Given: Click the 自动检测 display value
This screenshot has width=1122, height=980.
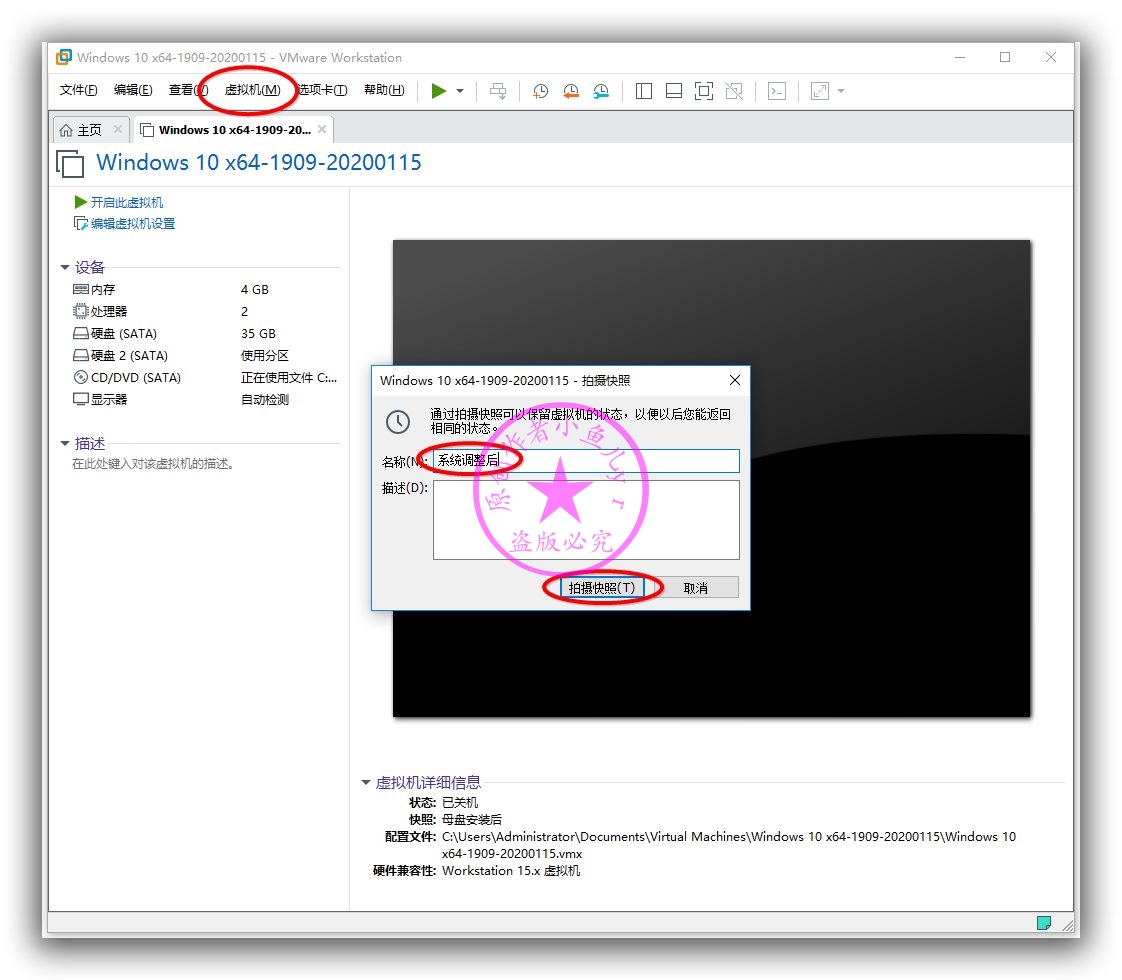Looking at the screenshot, I should pos(265,400).
